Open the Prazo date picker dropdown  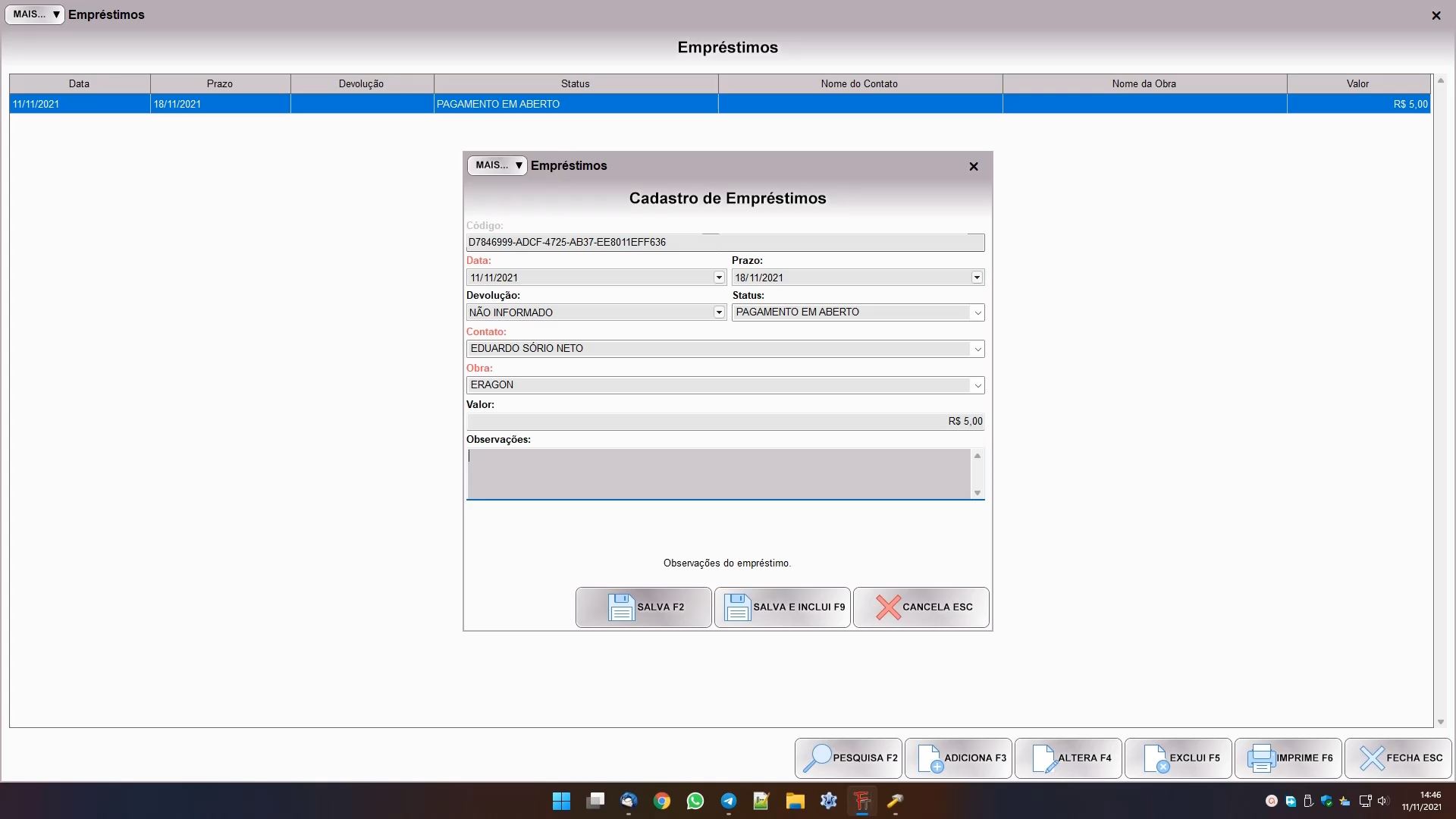pos(977,278)
